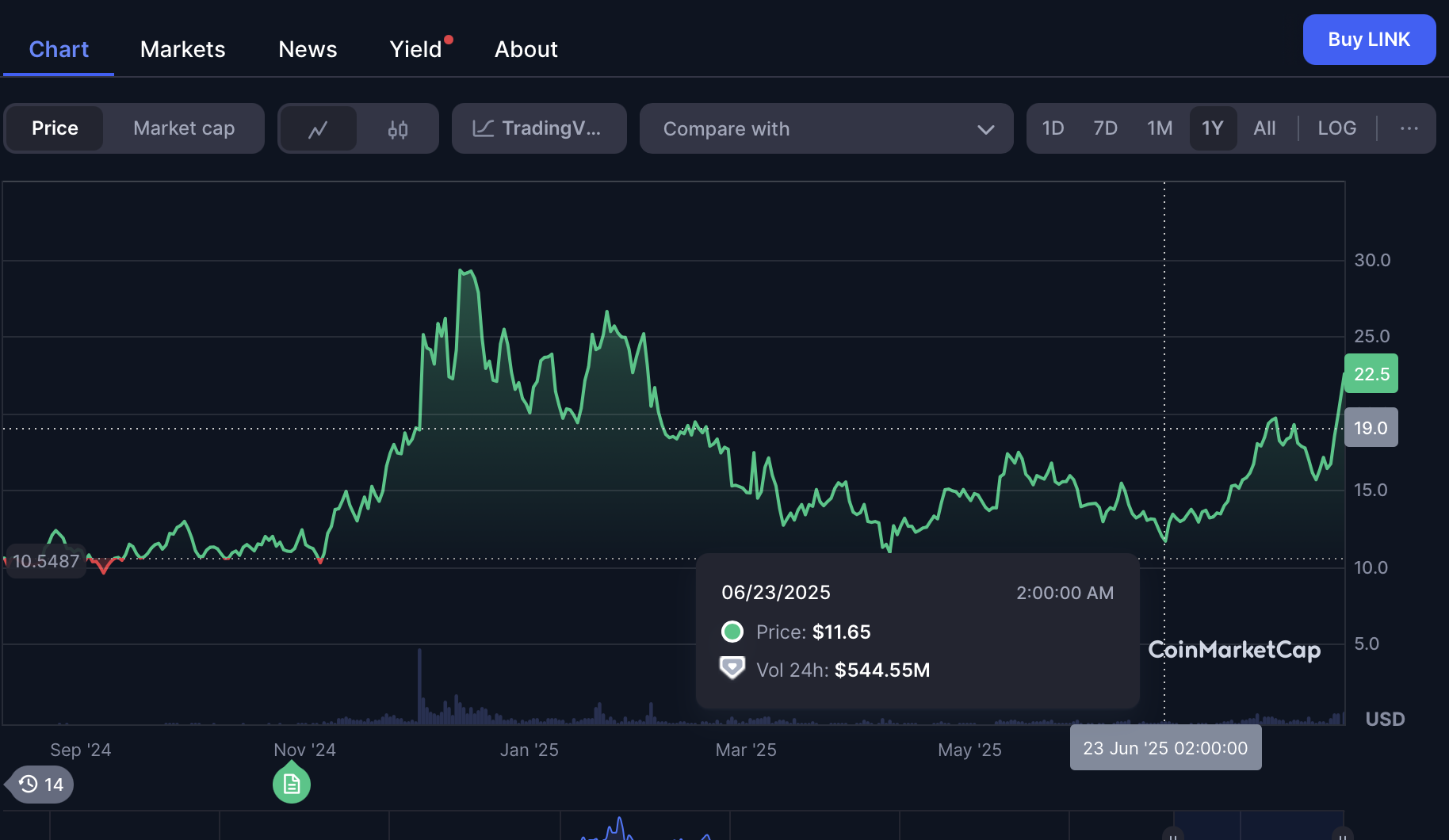Screen dimensions: 1449x840
Task: Click the Price: $11.65 tooltip text
Action: pyautogui.click(x=813, y=632)
